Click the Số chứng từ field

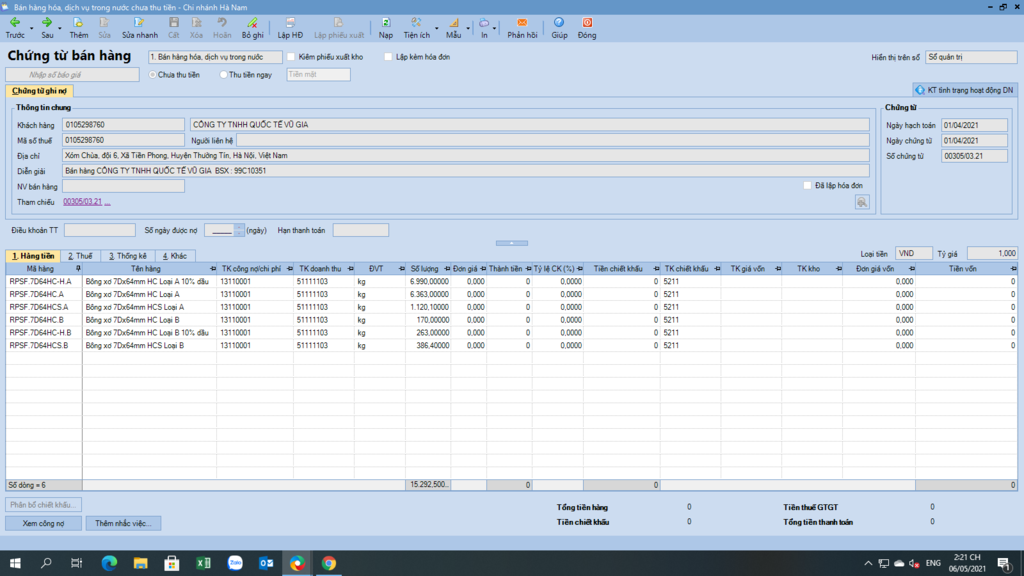click(x=974, y=156)
